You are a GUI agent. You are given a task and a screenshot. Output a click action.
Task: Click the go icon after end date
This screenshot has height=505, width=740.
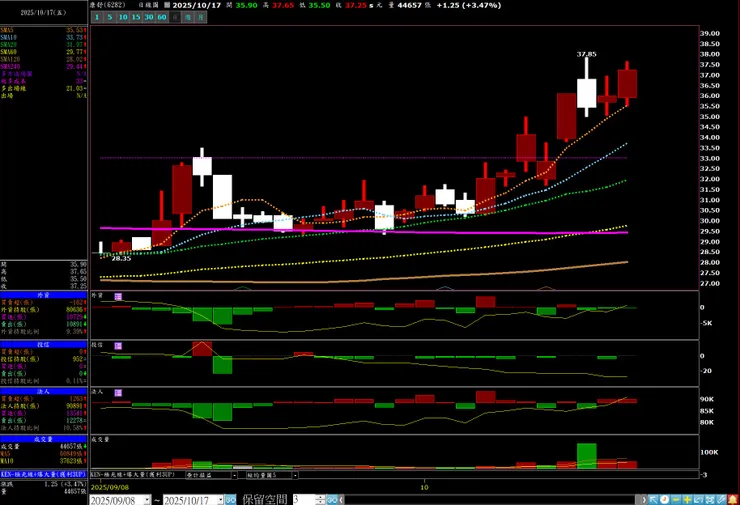coord(233,498)
